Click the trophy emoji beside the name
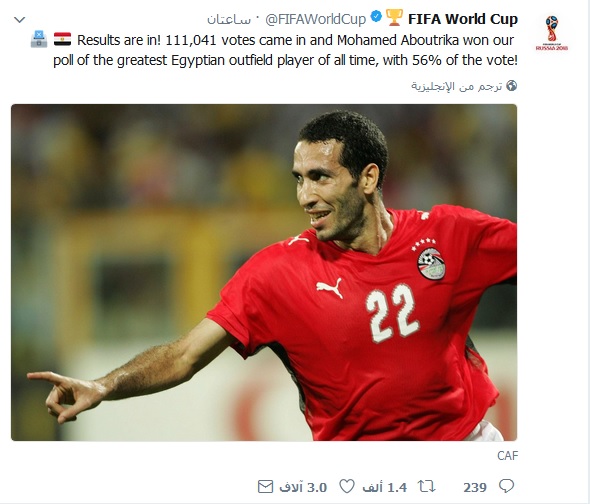This screenshot has width=590, height=504. pyautogui.click(x=395, y=17)
